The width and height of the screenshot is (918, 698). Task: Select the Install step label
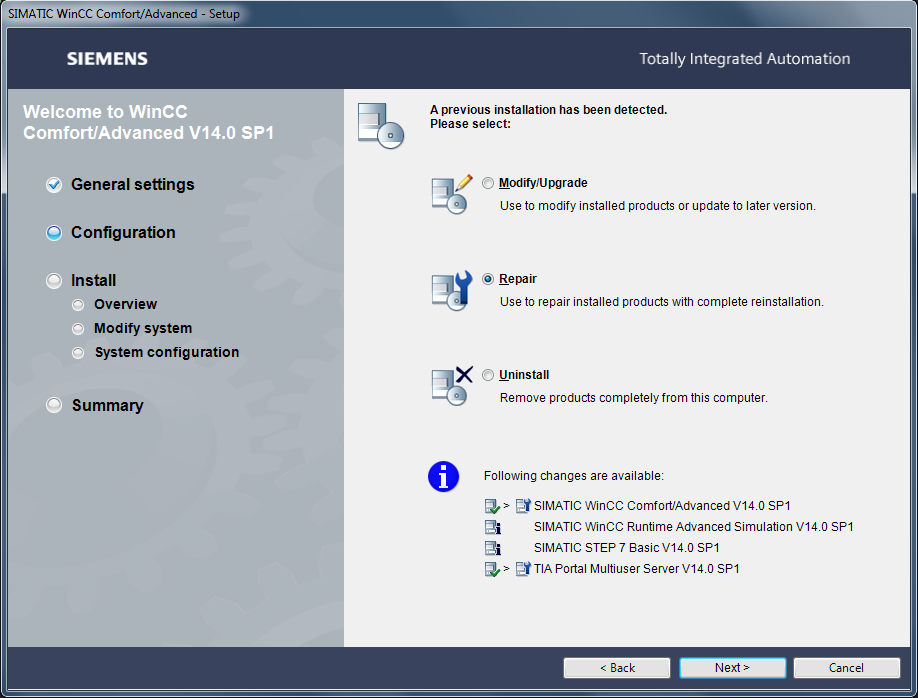click(x=93, y=280)
